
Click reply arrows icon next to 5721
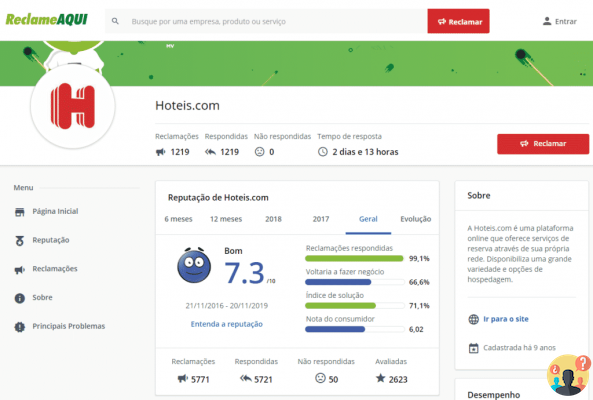(246, 378)
